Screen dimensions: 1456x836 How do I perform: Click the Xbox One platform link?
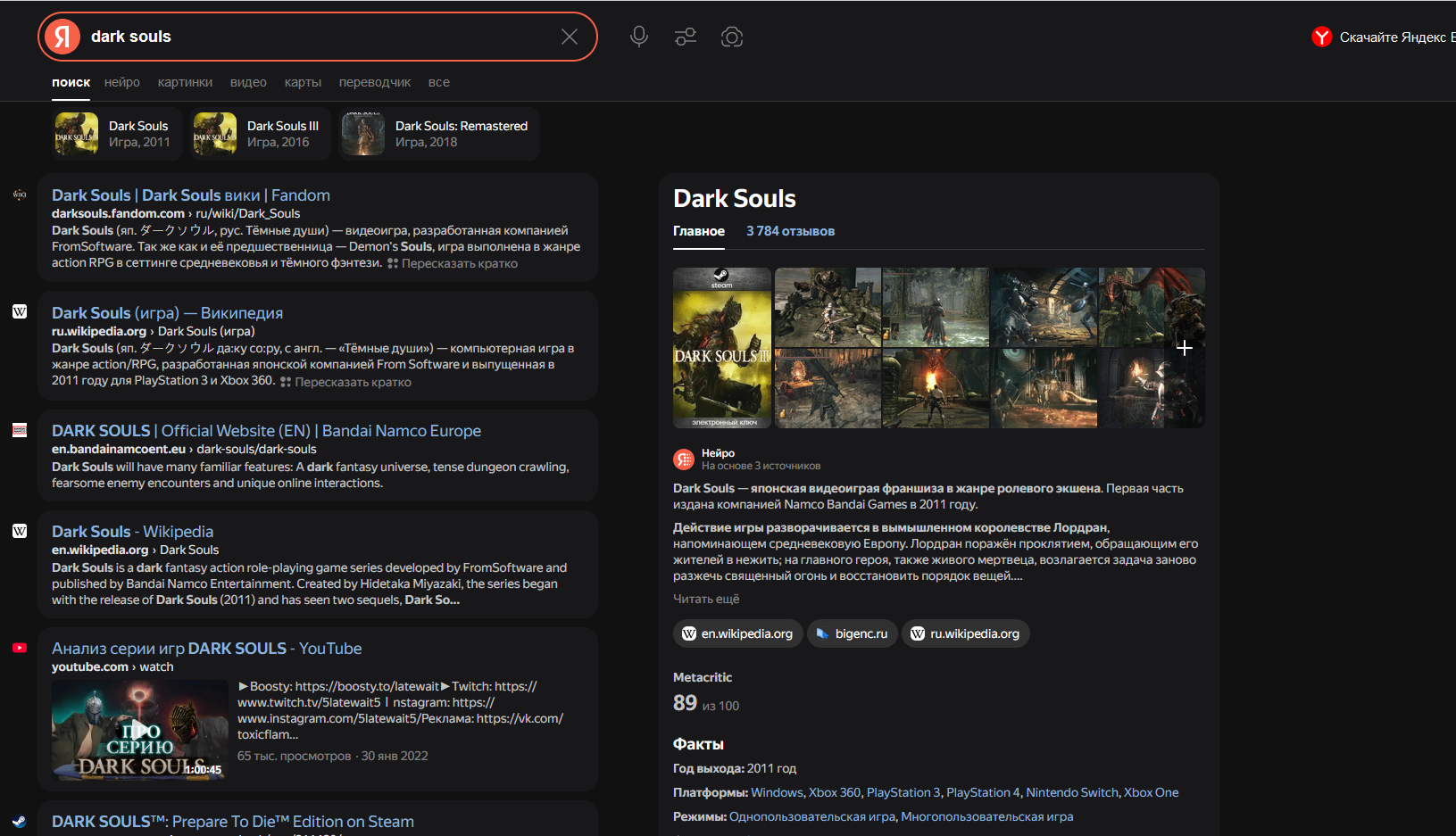click(x=1151, y=792)
